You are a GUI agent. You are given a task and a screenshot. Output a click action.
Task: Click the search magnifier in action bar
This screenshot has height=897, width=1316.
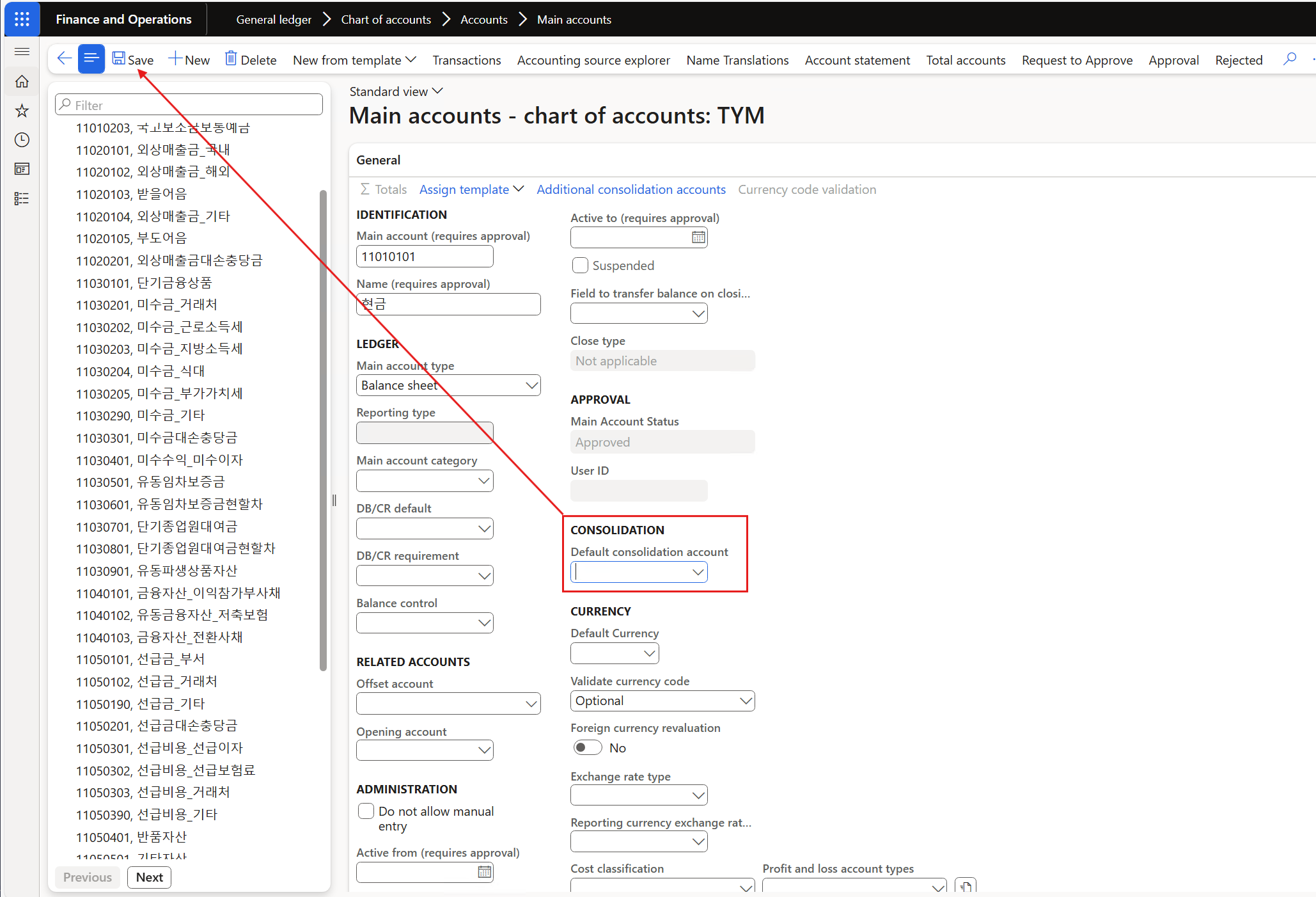click(x=1290, y=59)
